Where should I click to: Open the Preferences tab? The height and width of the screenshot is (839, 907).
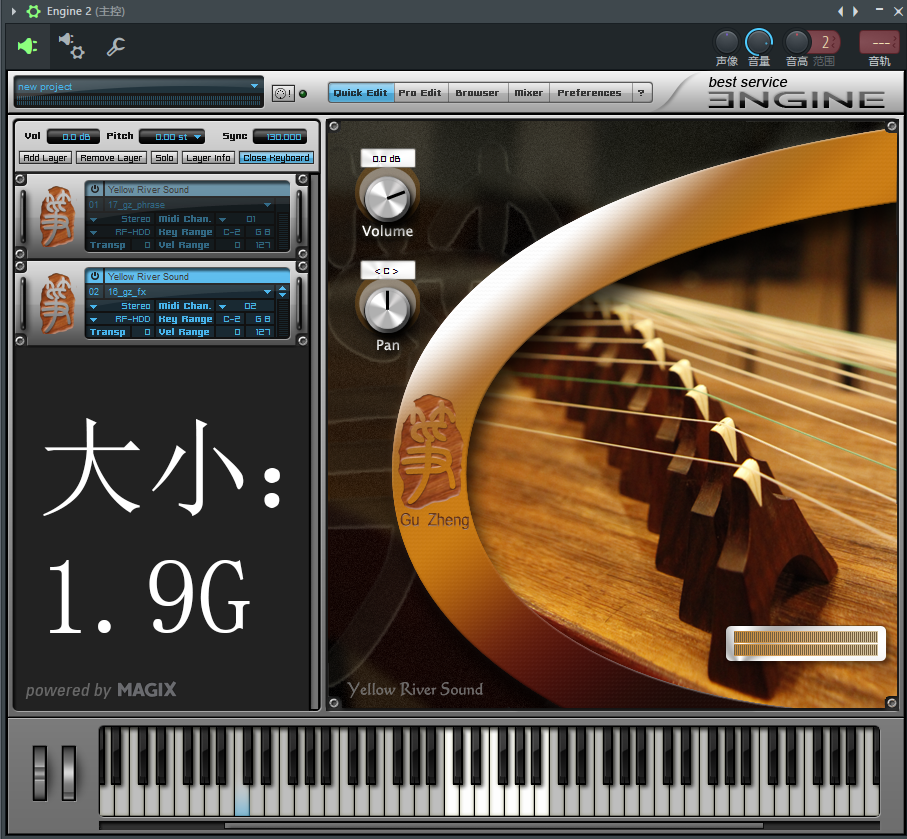click(589, 93)
